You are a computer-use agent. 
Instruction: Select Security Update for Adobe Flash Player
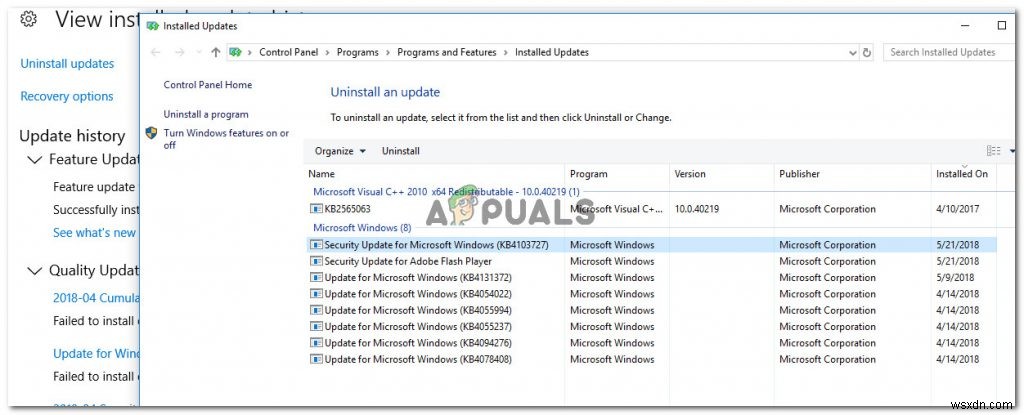tap(650, 261)
